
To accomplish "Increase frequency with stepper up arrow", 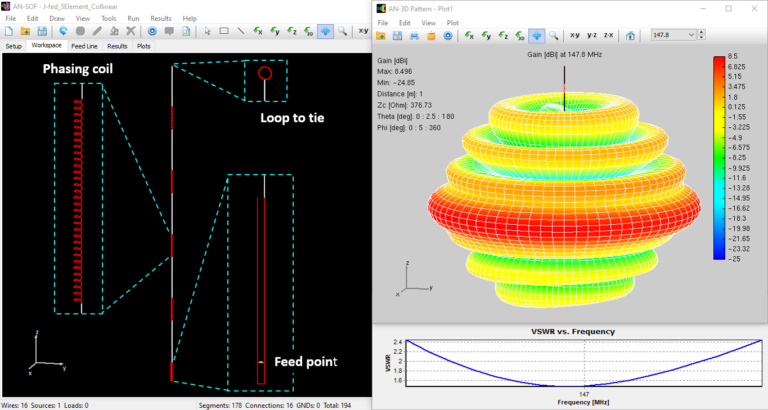I will (x=701, y=33).
